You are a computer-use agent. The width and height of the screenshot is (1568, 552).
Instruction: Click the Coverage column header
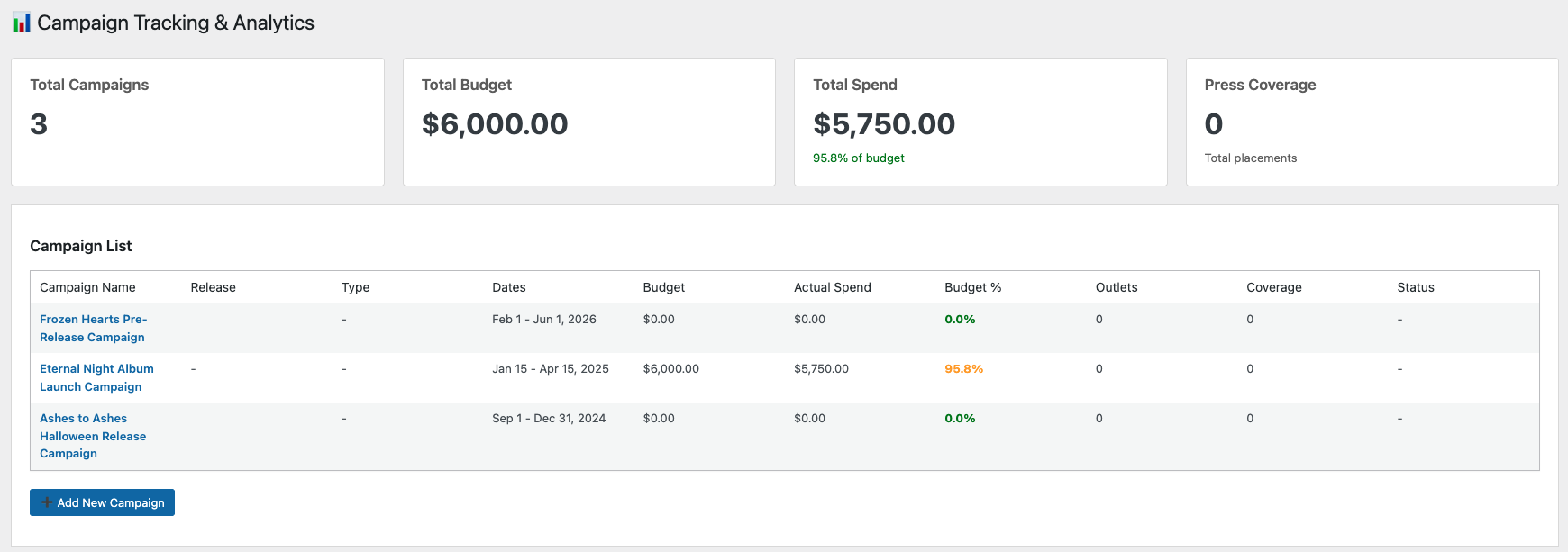coord(1273,287)
